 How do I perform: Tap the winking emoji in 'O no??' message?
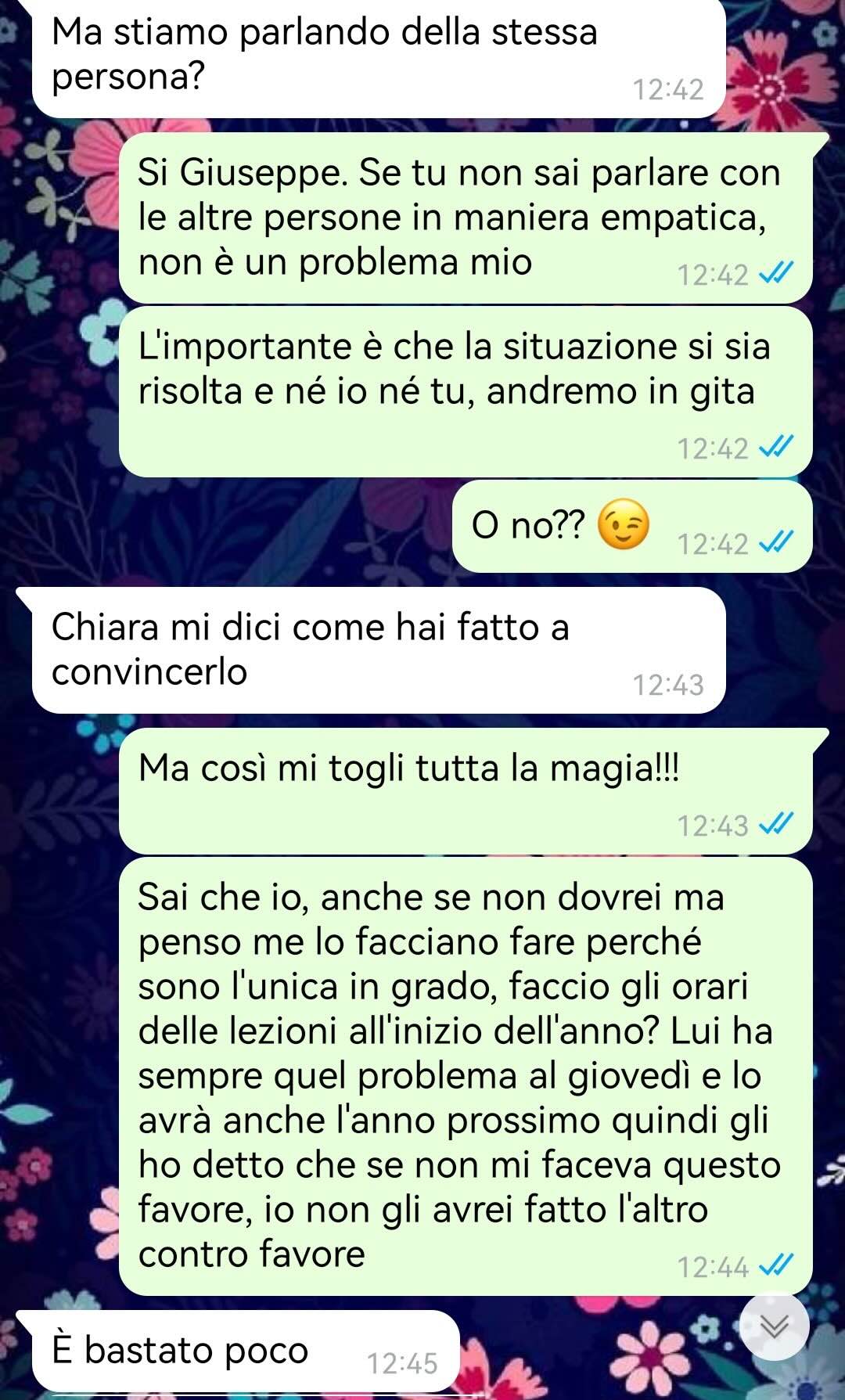[x=623, y=524]
